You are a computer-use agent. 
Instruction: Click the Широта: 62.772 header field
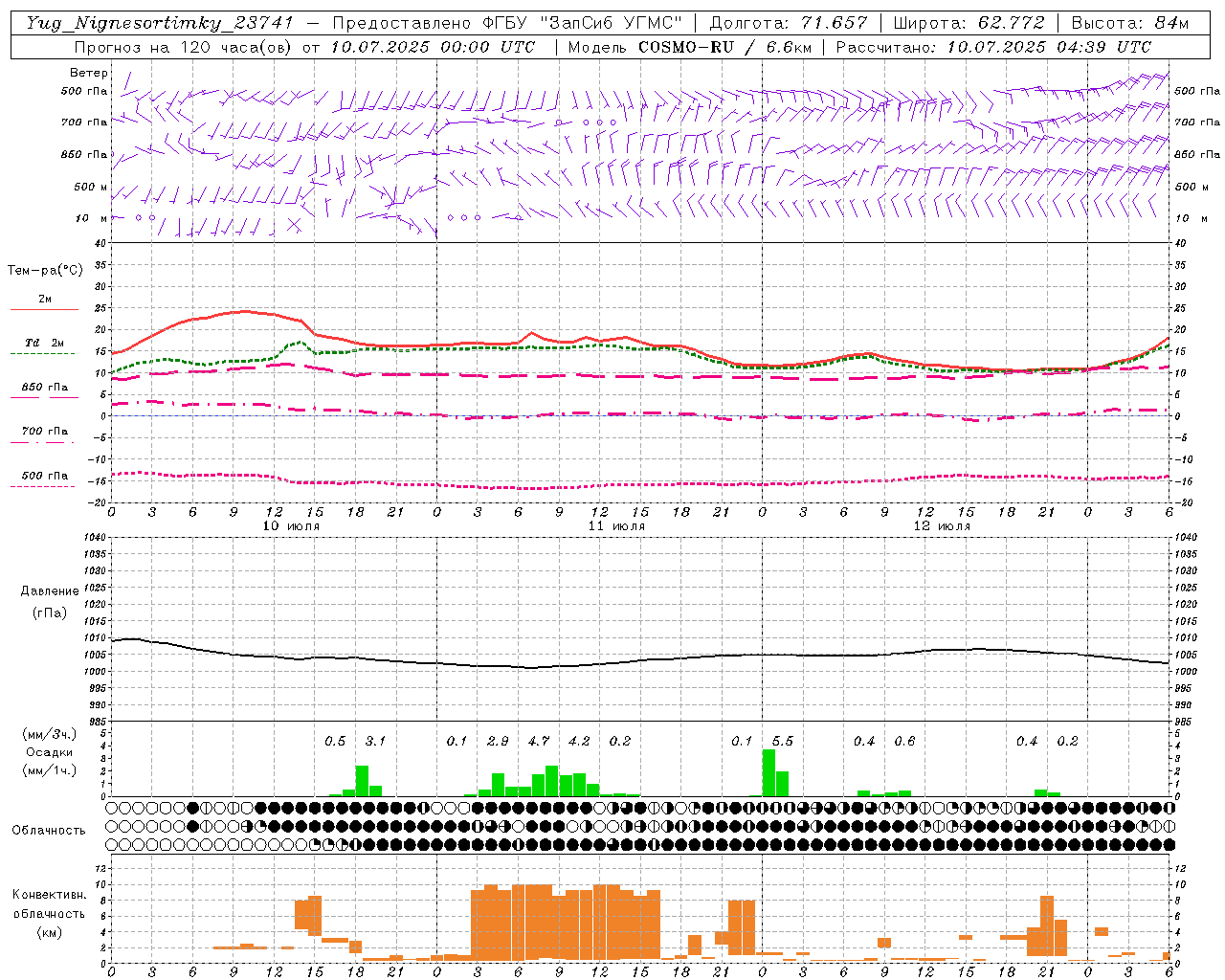click(x=970, y=23)
